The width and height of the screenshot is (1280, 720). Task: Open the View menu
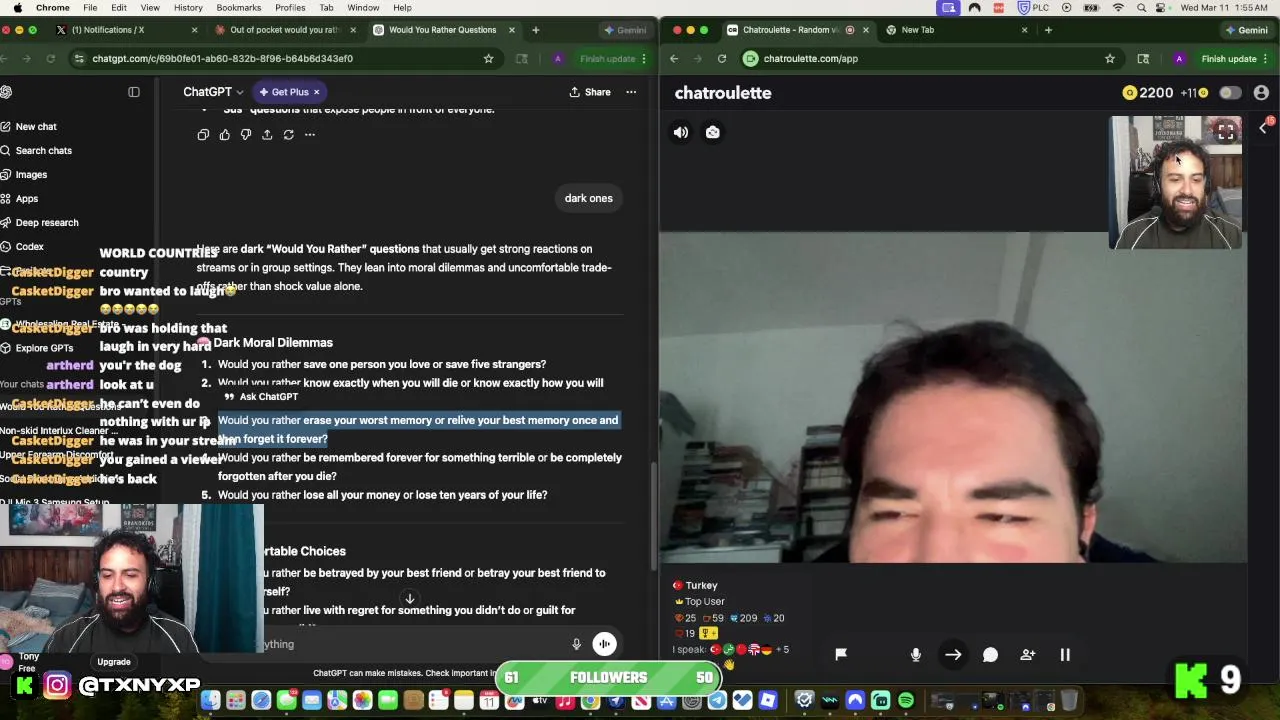pyautogui.click(x=150, y=8)
